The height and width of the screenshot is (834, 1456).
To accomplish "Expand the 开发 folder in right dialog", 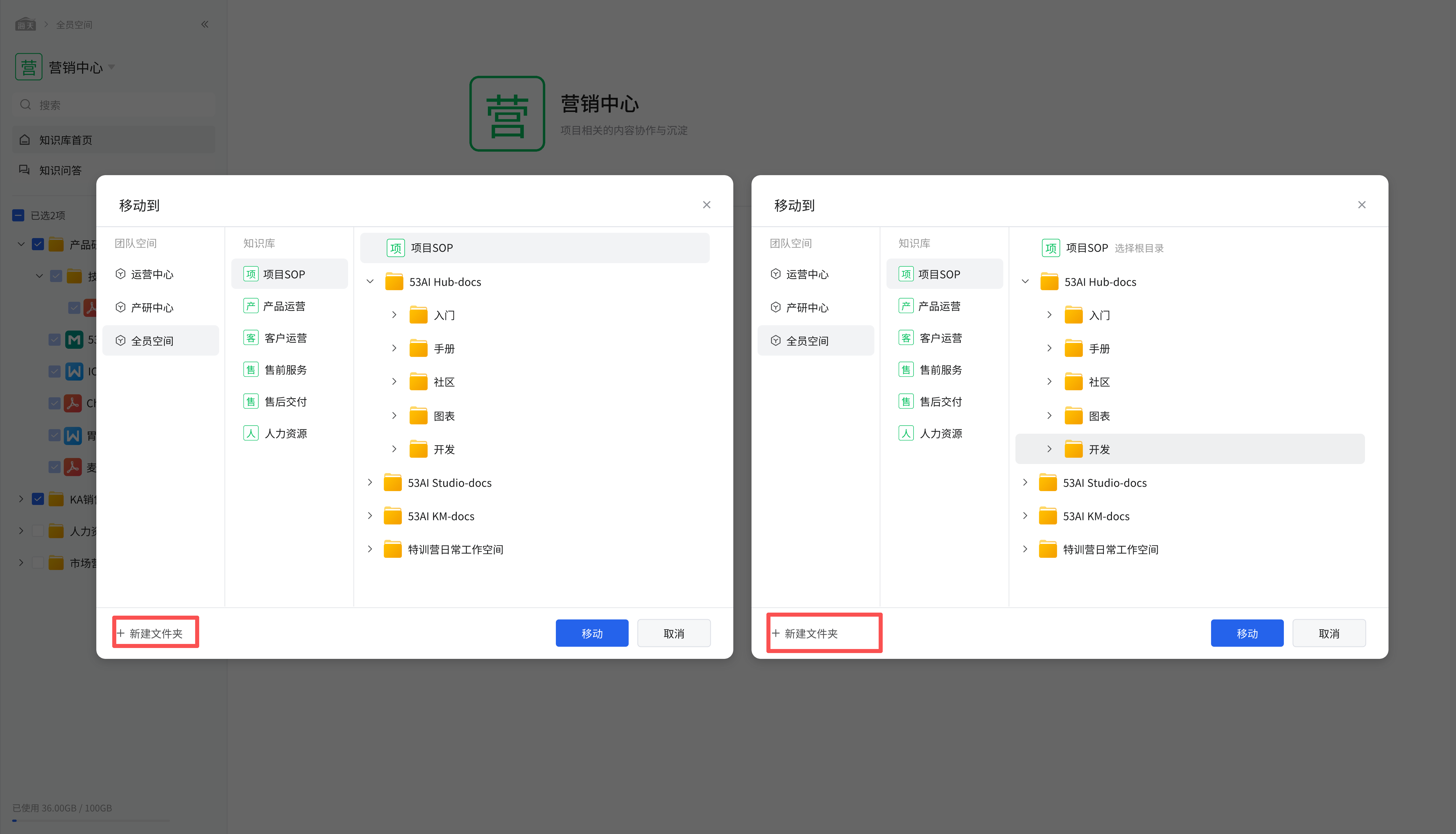I will click(x=1049, y=449).
